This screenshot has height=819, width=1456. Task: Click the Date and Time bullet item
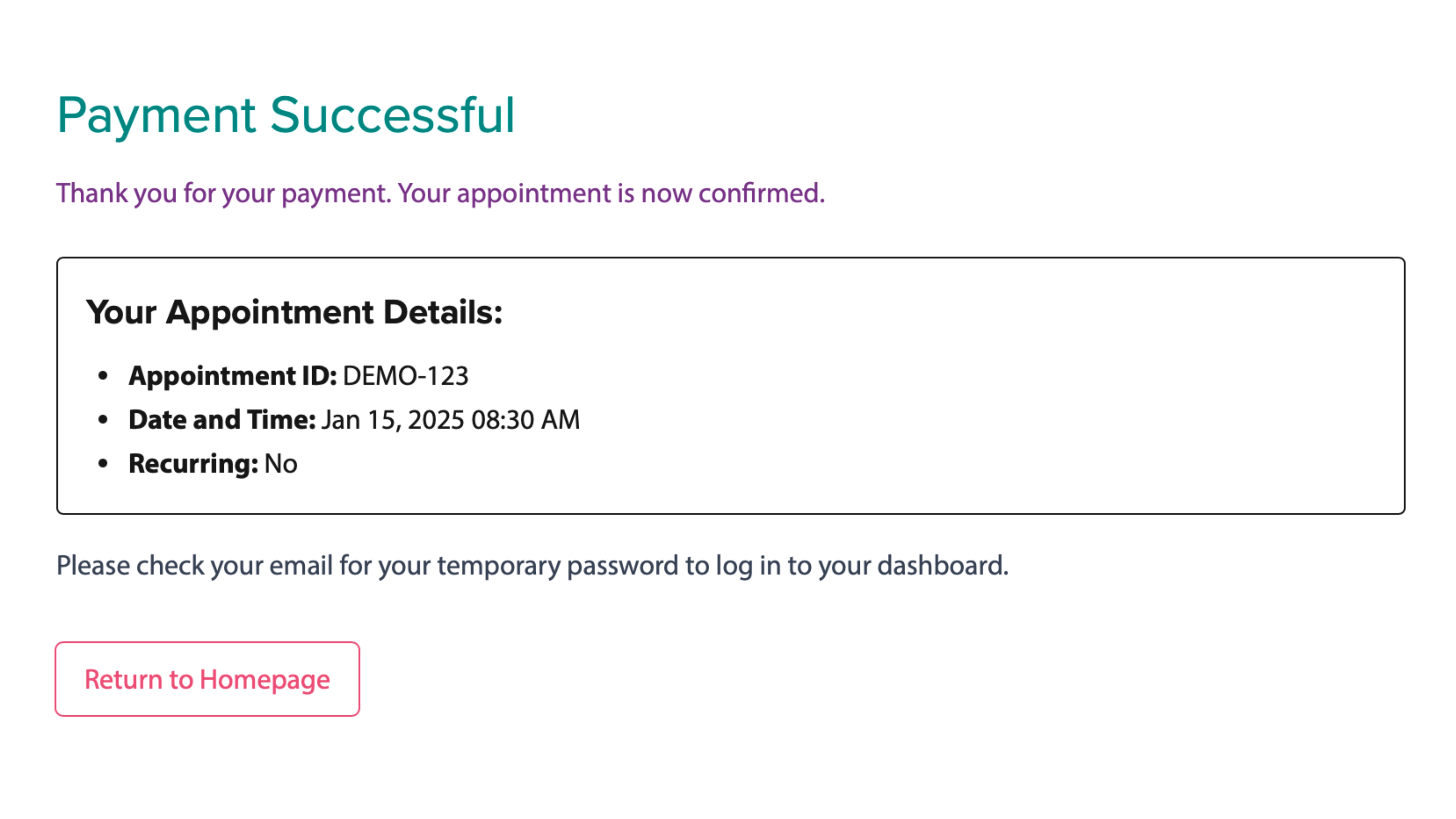pos(354,419)
